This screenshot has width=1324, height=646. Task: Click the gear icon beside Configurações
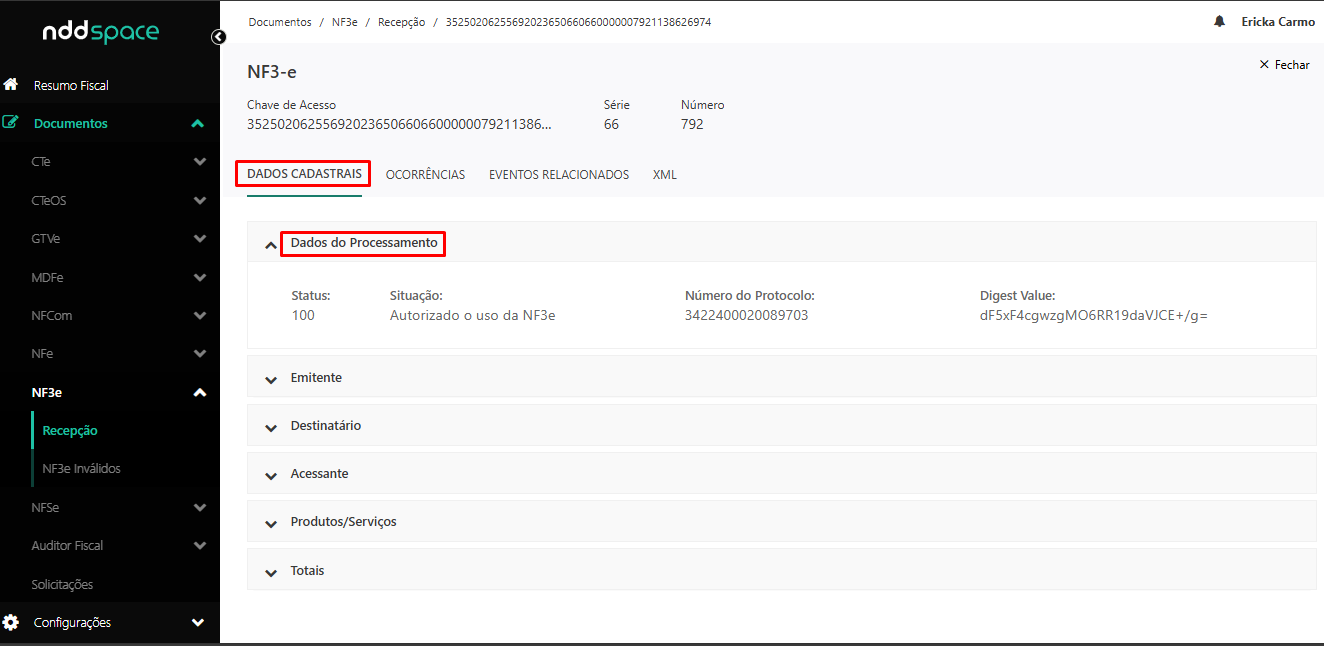point(11,622)
